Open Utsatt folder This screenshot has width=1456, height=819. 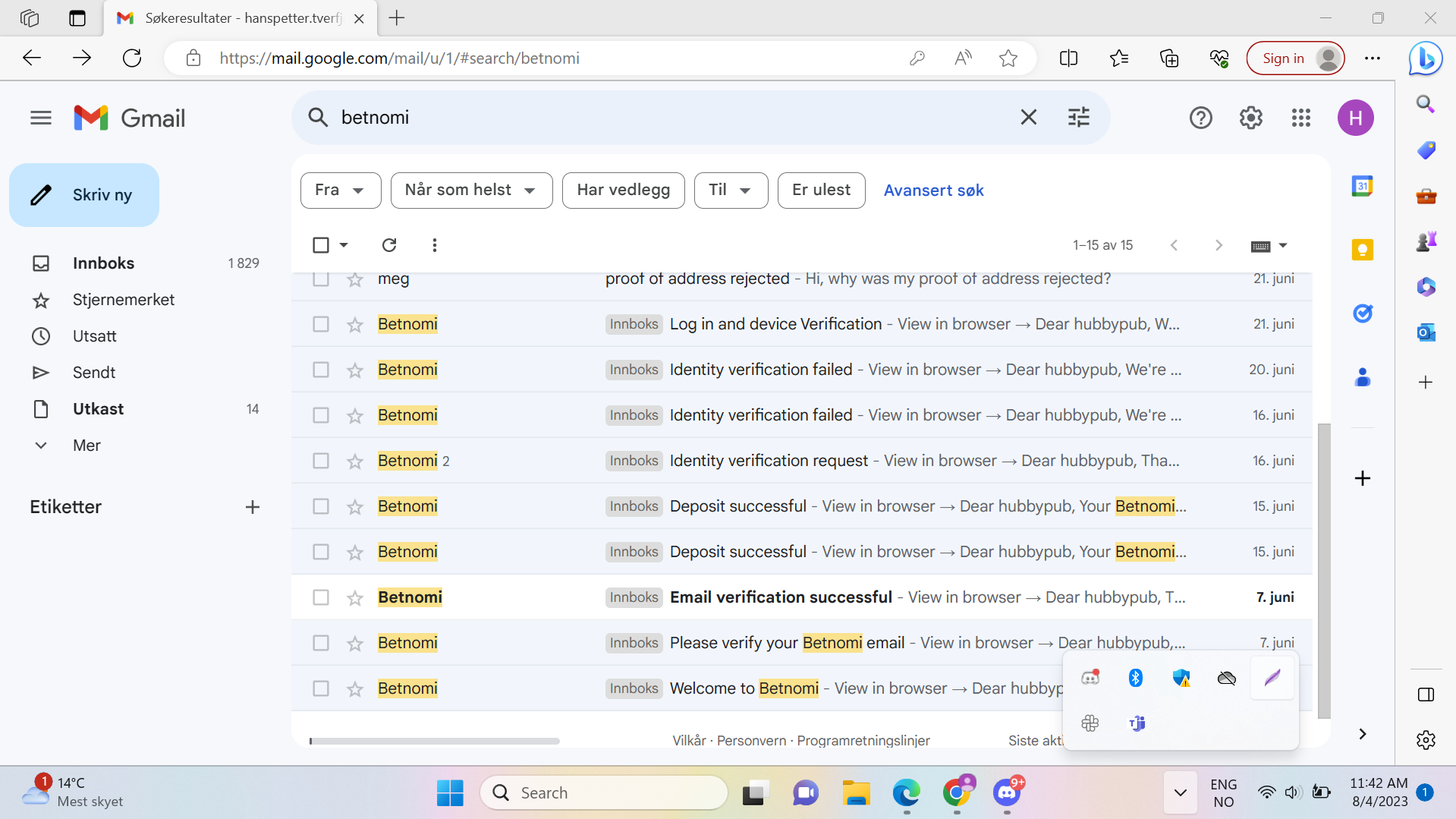point(94,336)
